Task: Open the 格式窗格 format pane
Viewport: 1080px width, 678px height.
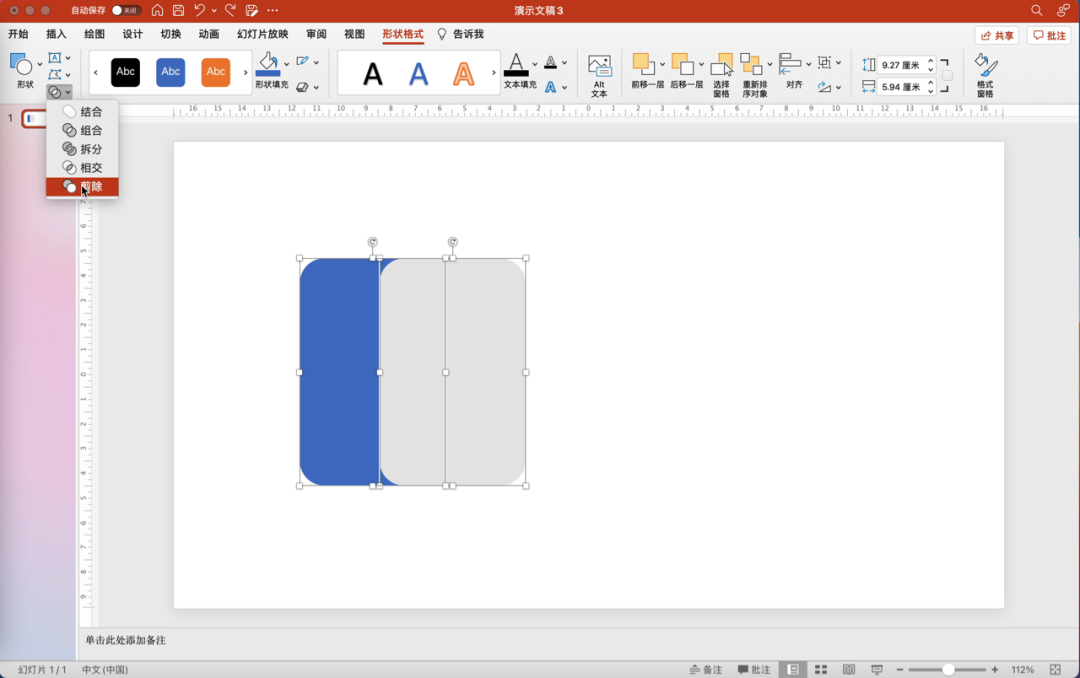Action: pos(986,75)
